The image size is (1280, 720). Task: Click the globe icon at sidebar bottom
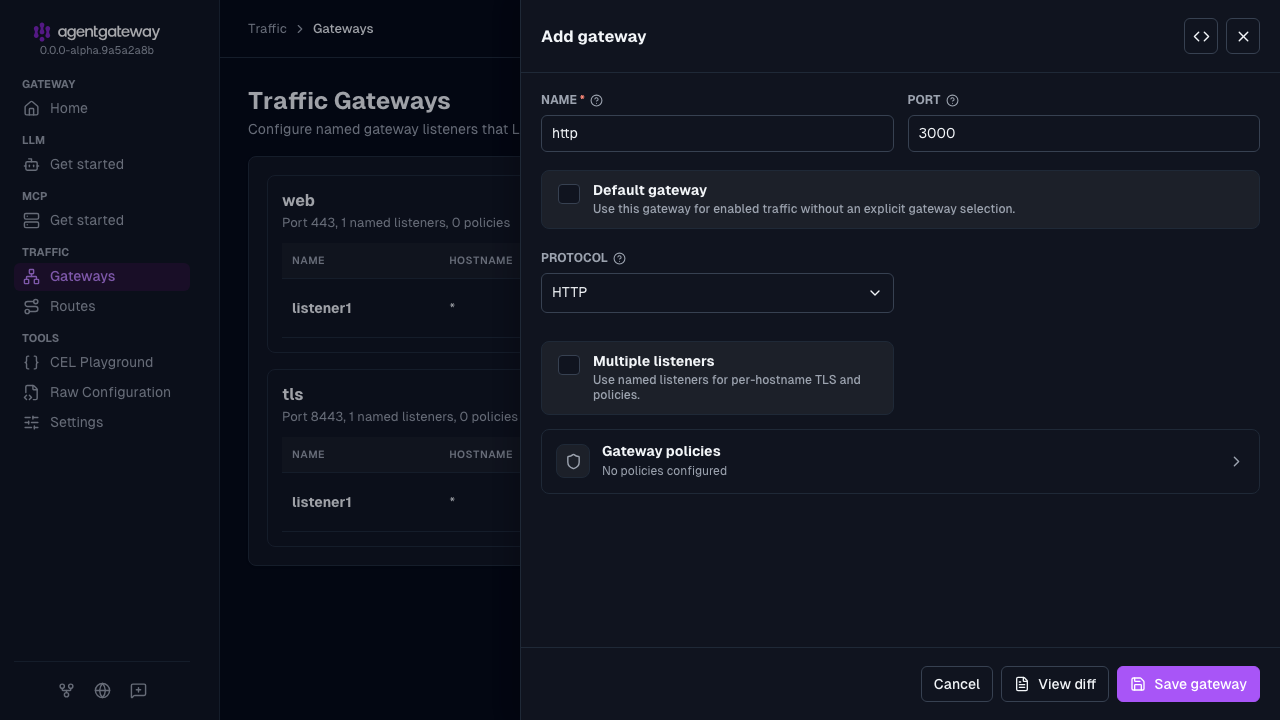tap(102, 690)
